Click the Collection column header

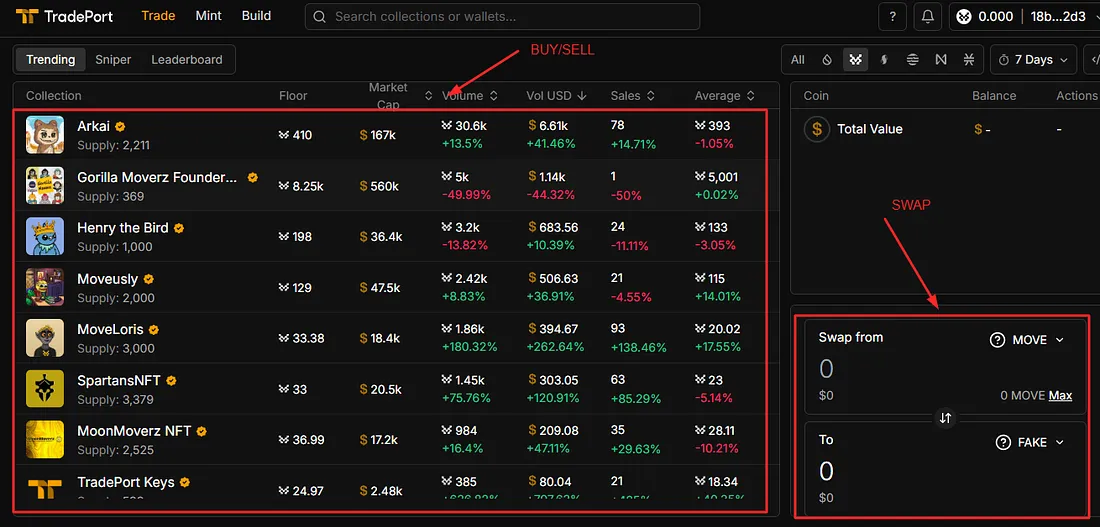54,95
